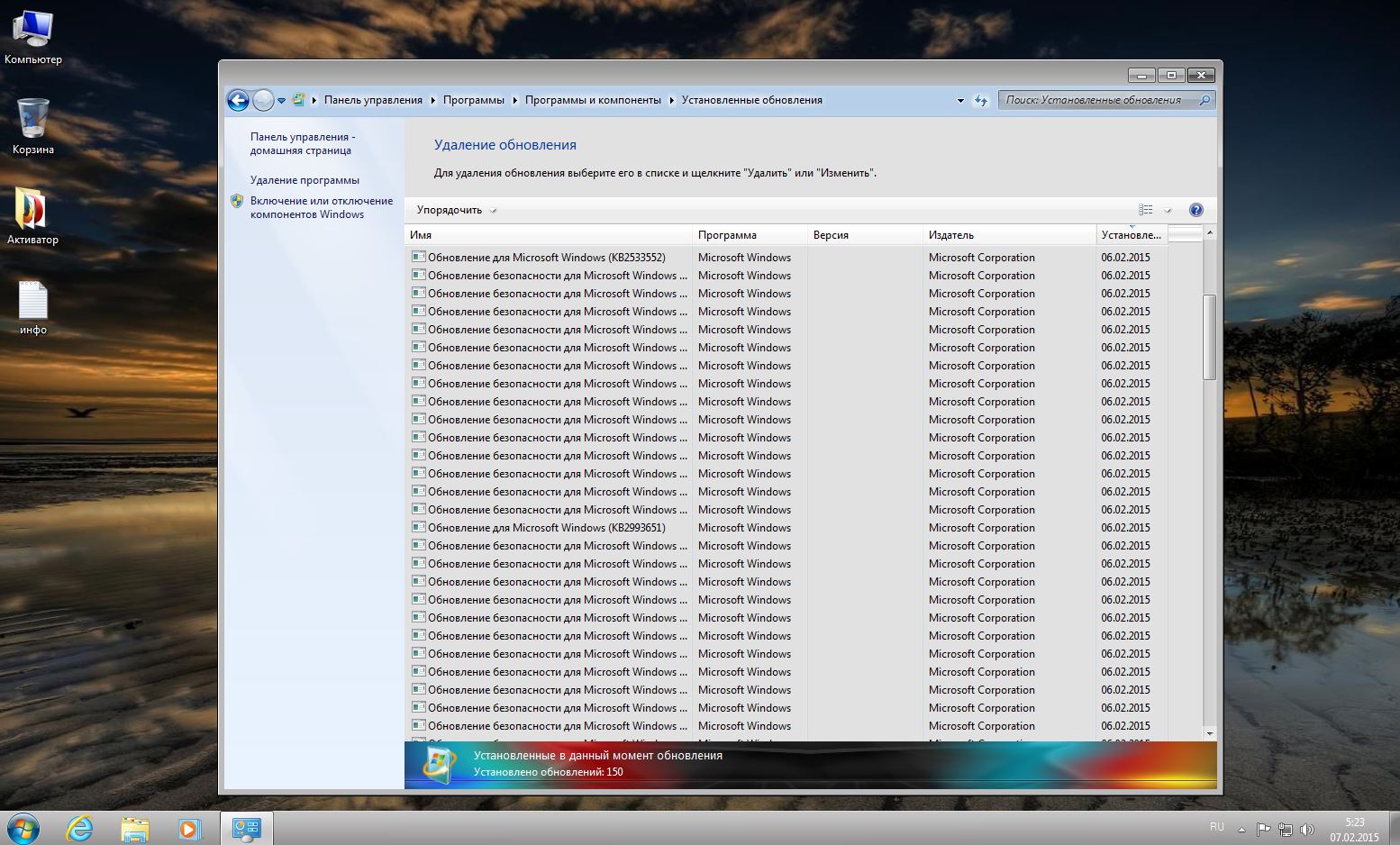The width and height of the screenshot is (1400, 845).
Task: Click the vertical scrollbar thumb
Action: coord(1210,337)
